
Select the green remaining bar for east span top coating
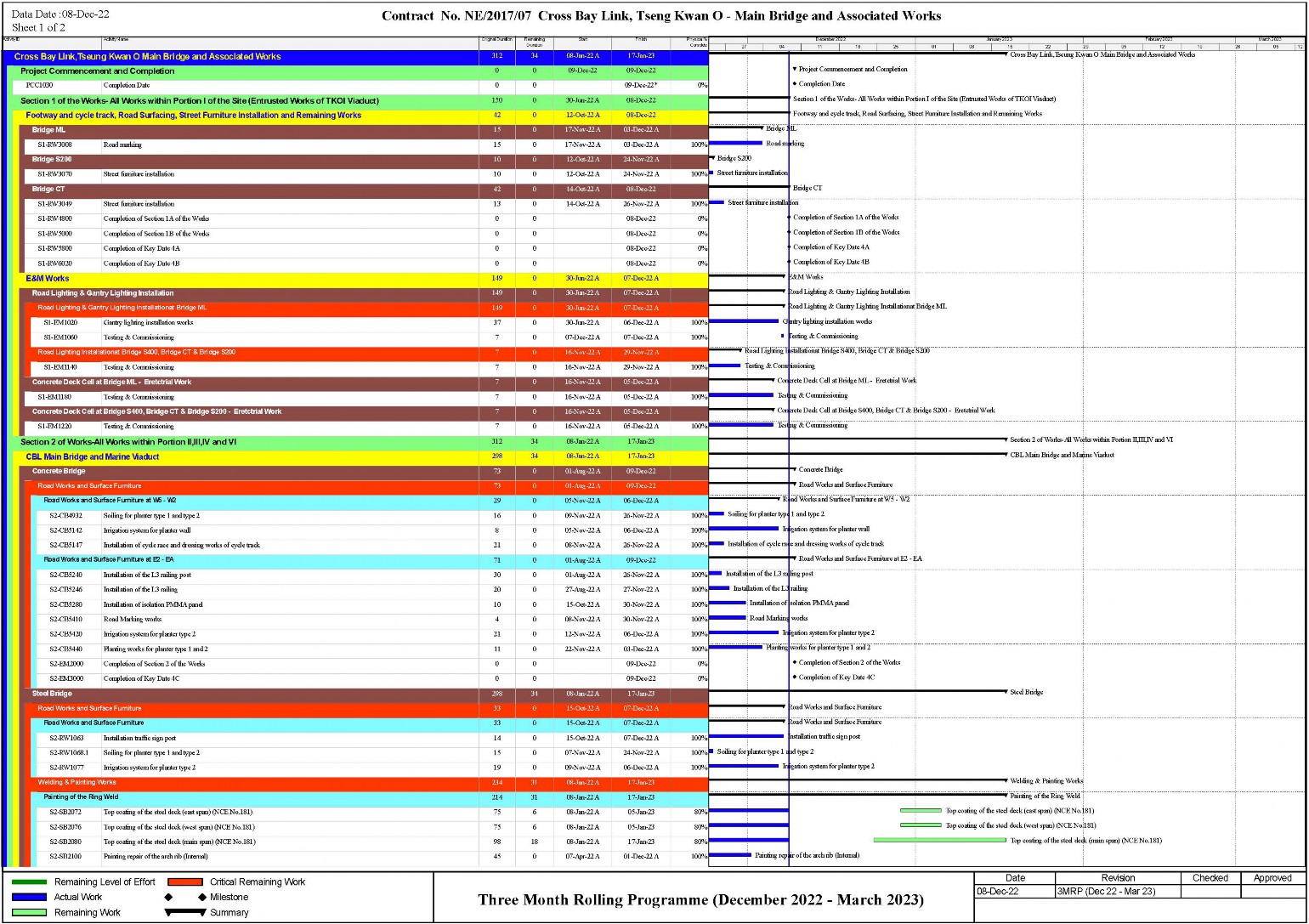tap(921, 810)
